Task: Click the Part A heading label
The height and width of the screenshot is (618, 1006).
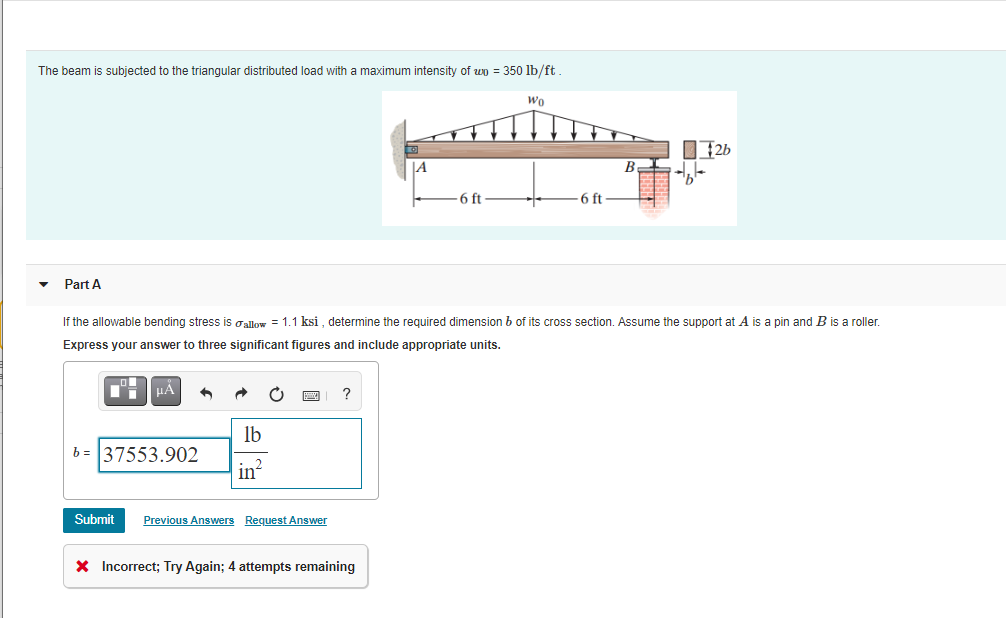Action: [82, 284]
